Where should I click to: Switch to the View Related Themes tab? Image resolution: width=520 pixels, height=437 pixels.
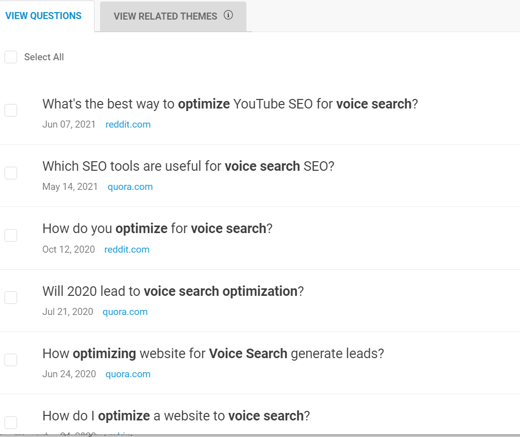tap(173, 16)
